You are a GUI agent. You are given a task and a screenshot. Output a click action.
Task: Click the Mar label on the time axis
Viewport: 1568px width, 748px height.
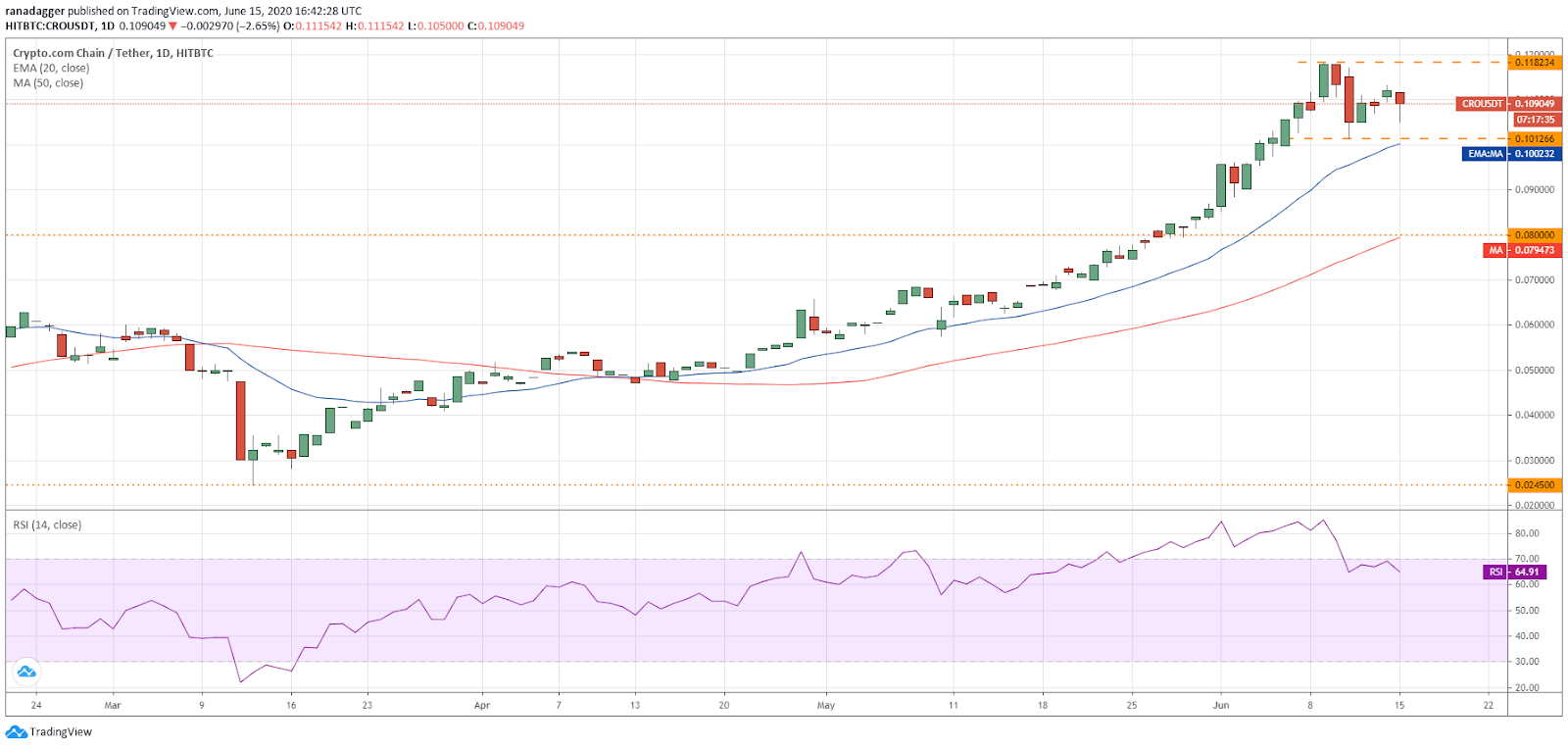tap(113, 705)
